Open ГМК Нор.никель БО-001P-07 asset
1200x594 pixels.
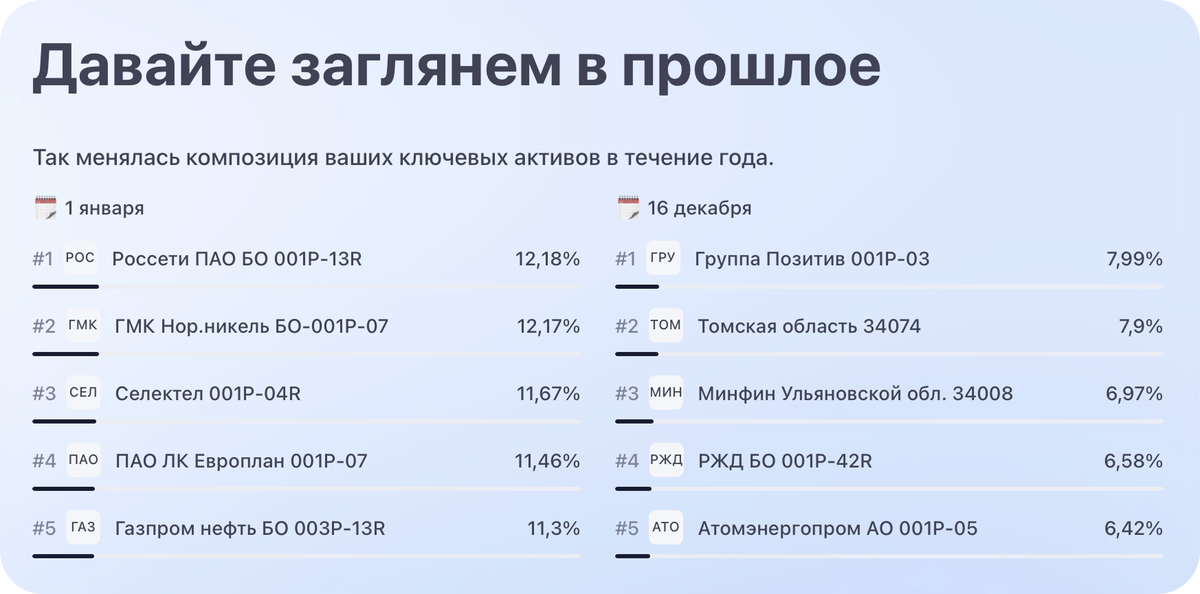click(x=251, y=326)
